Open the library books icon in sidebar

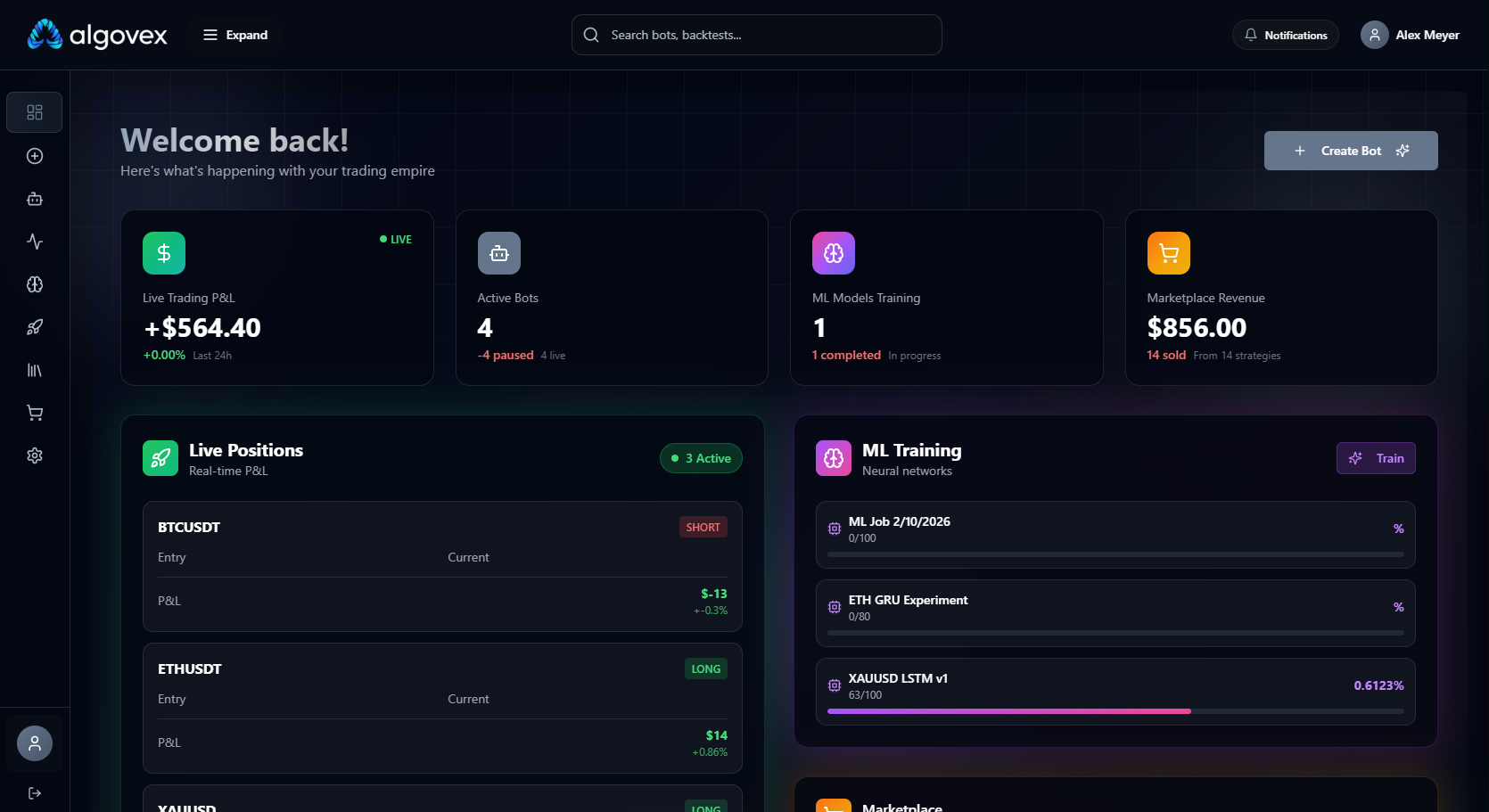(35, 370)
